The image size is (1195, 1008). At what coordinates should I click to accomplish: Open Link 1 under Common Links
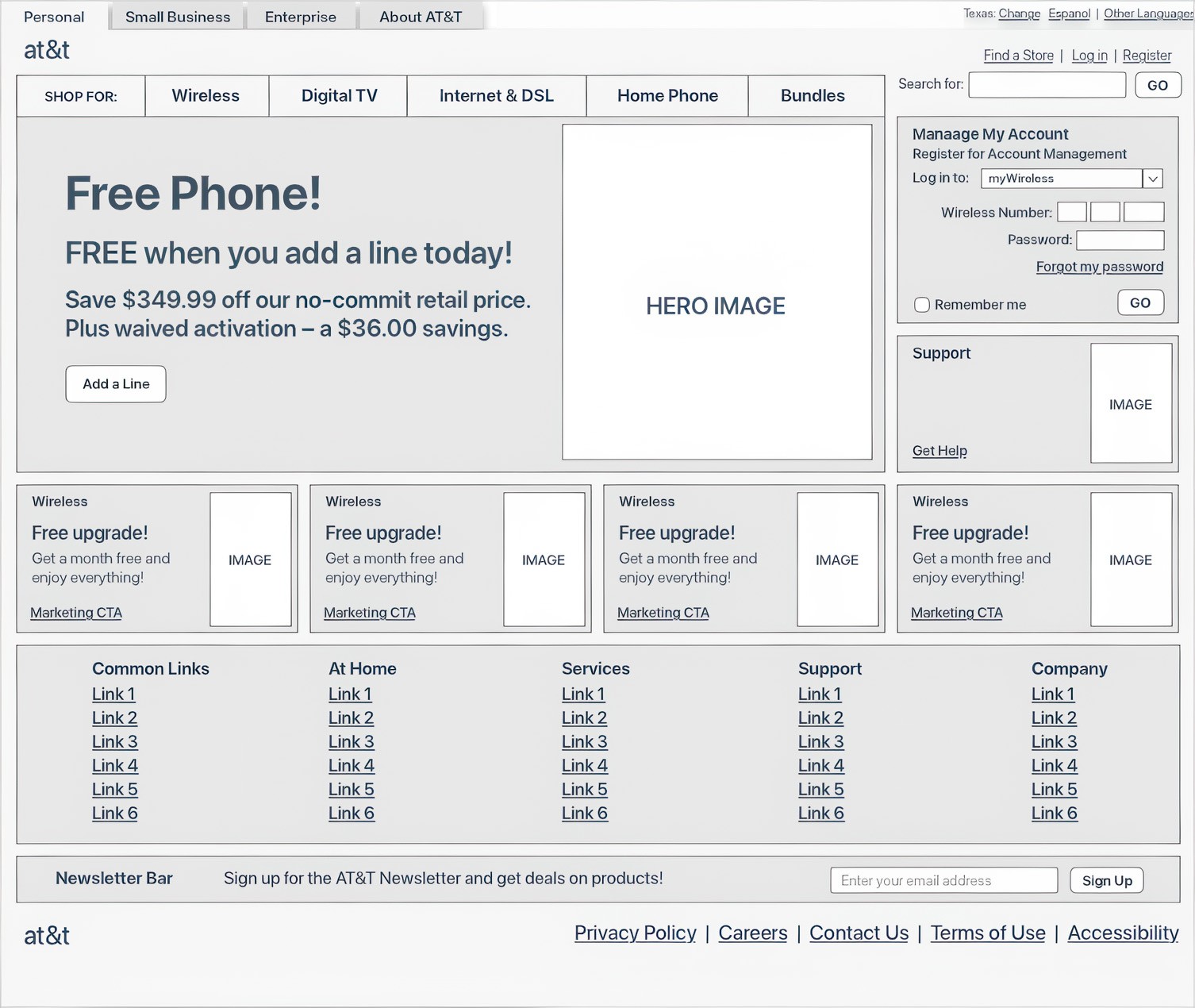pyautogui.click(x=113, y=694)
